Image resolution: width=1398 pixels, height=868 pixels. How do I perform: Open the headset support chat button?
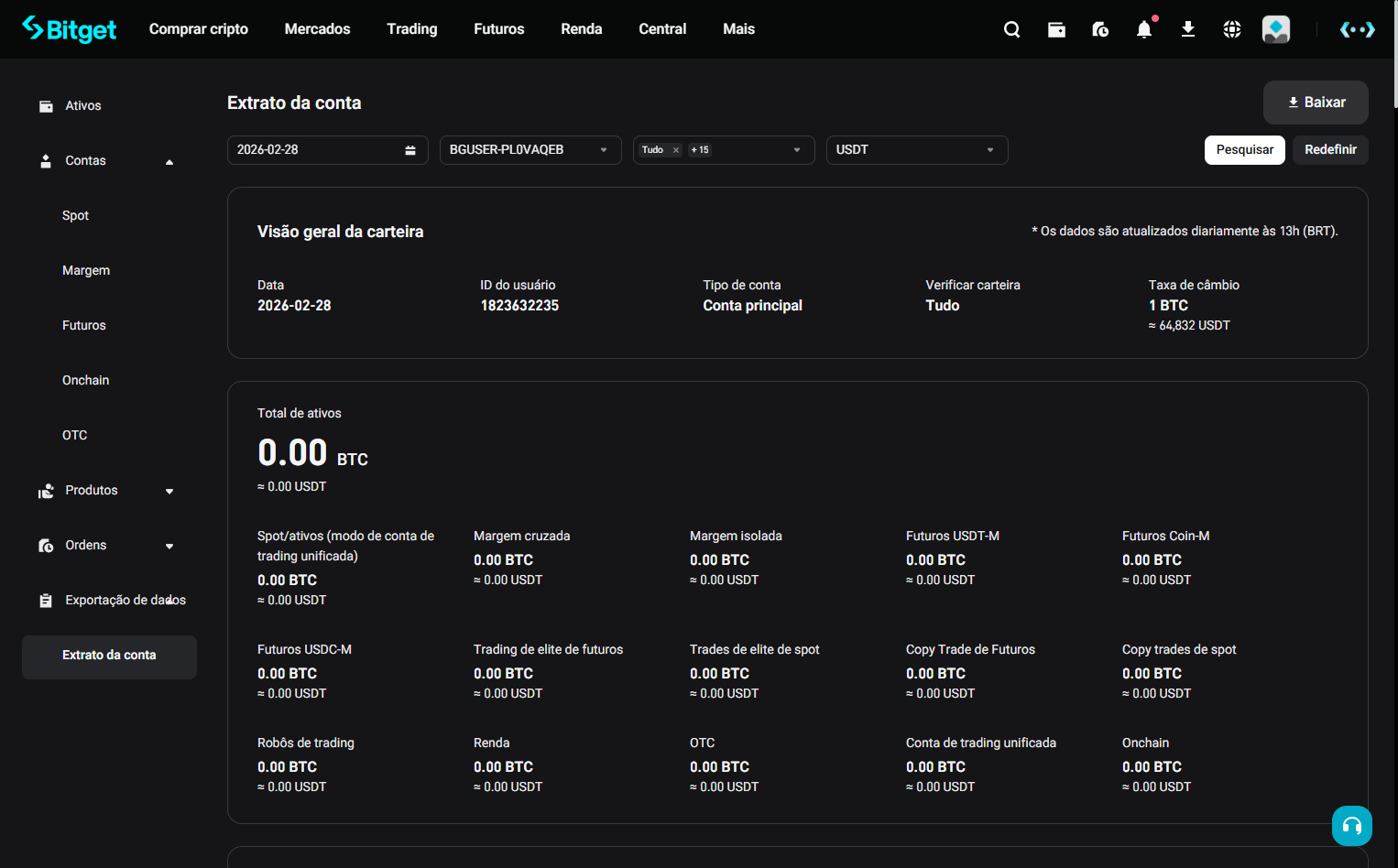point(1352,826)
